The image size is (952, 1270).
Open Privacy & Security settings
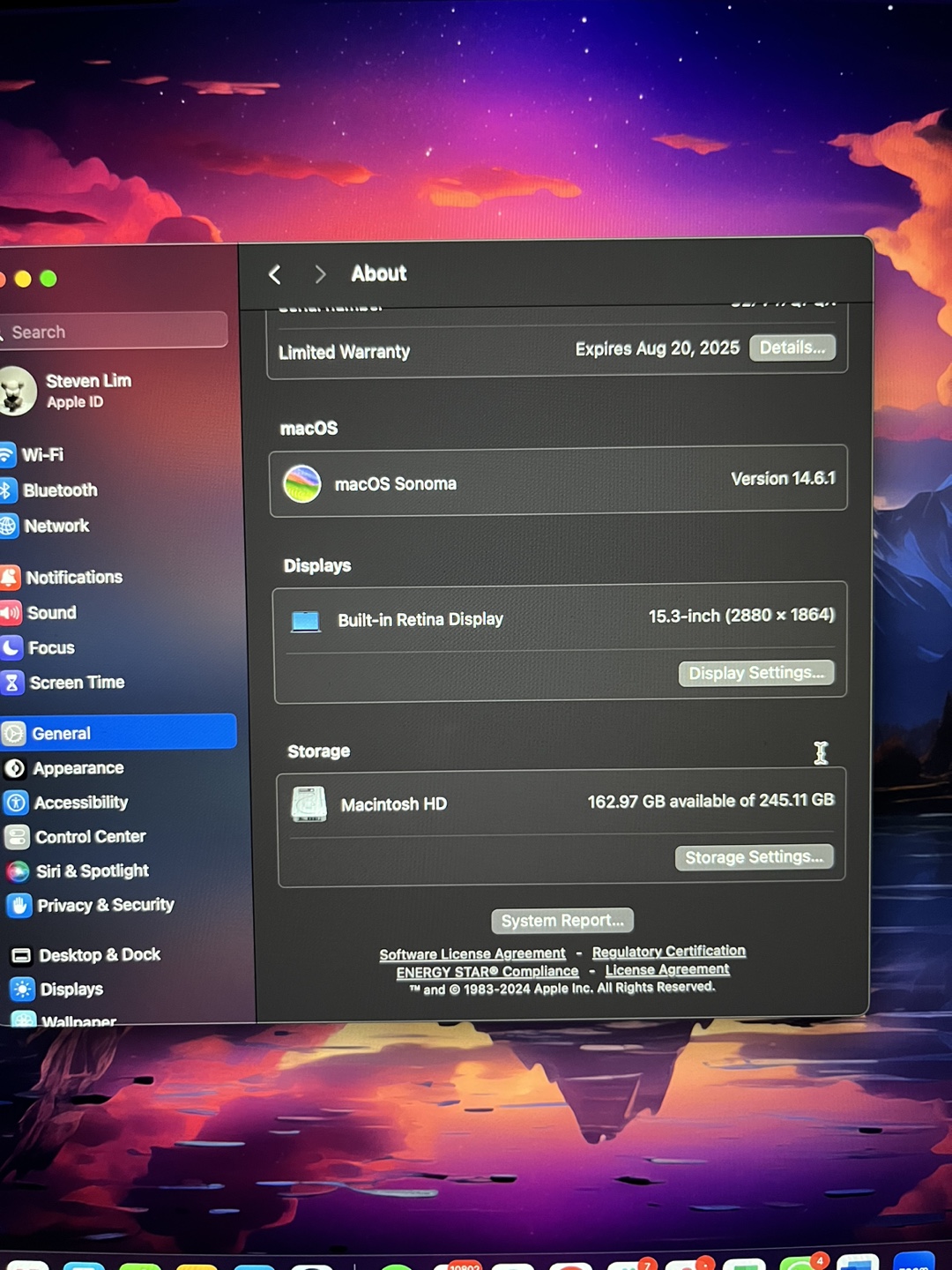[x=91, y=906]
